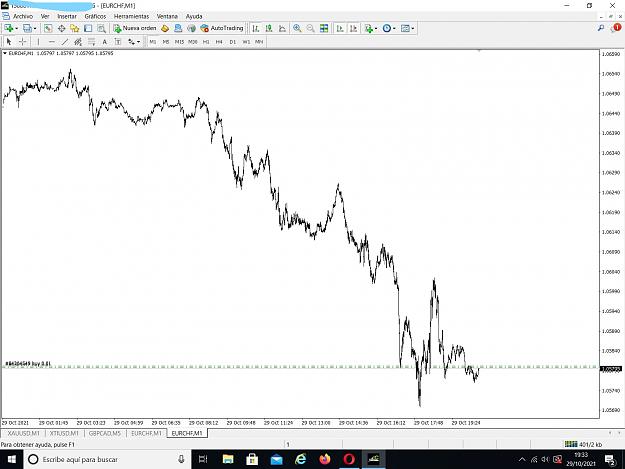Switch to the GBPCAD,M5 chart tab
This screenshot has height=469, width=625.
coord(104,433)
